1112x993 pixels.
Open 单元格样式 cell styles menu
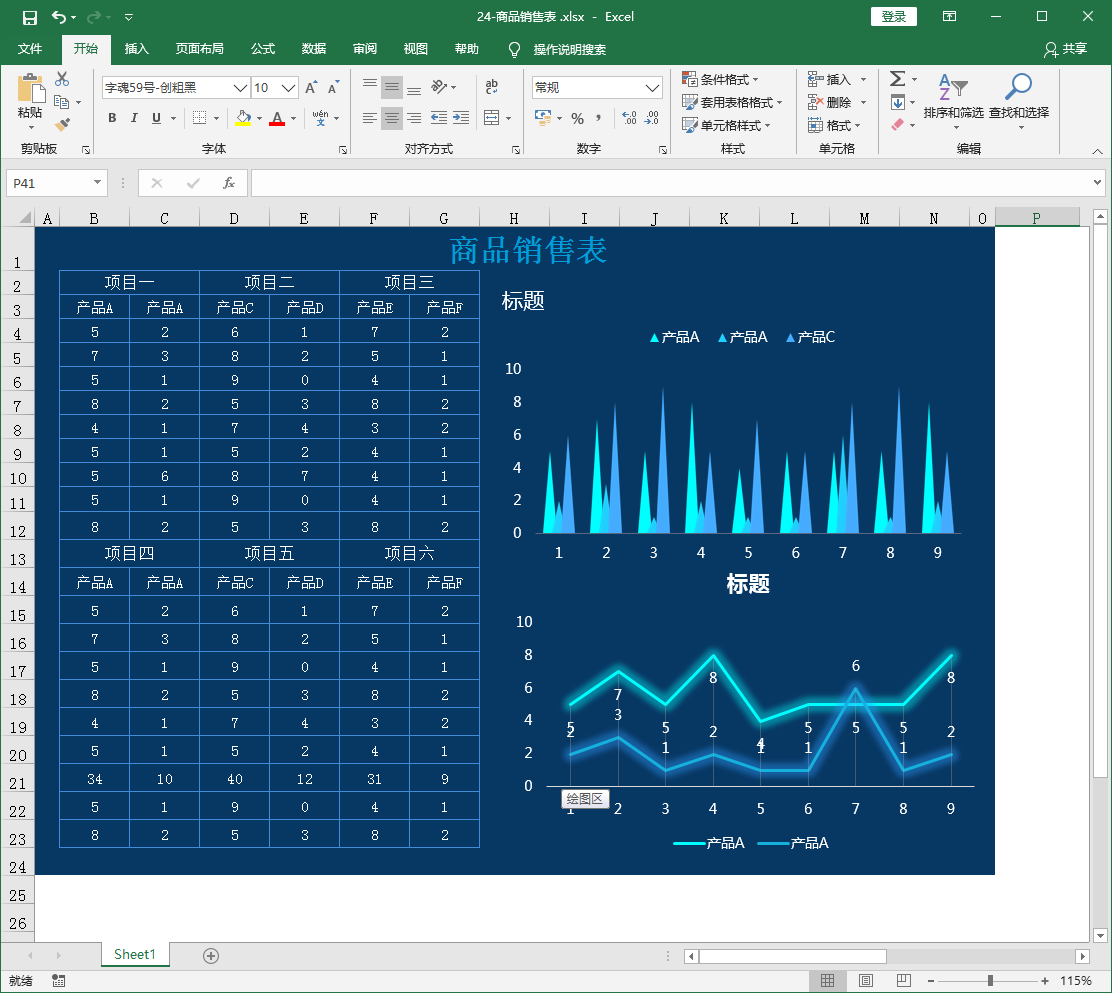pyautogui.click(x=726, y=126)
